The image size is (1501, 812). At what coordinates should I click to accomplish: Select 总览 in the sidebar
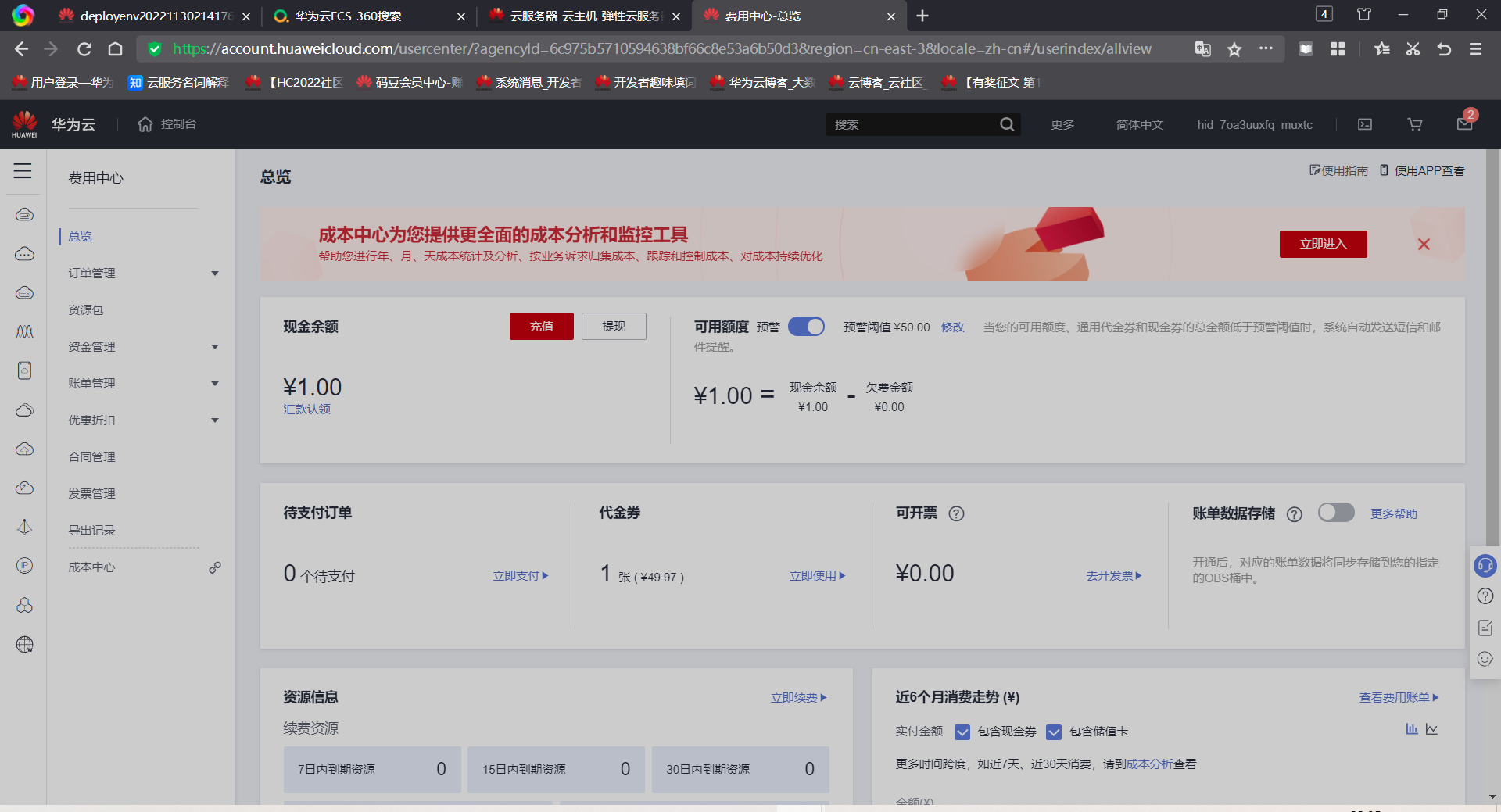pyautogui.click(x=80, y=236)
